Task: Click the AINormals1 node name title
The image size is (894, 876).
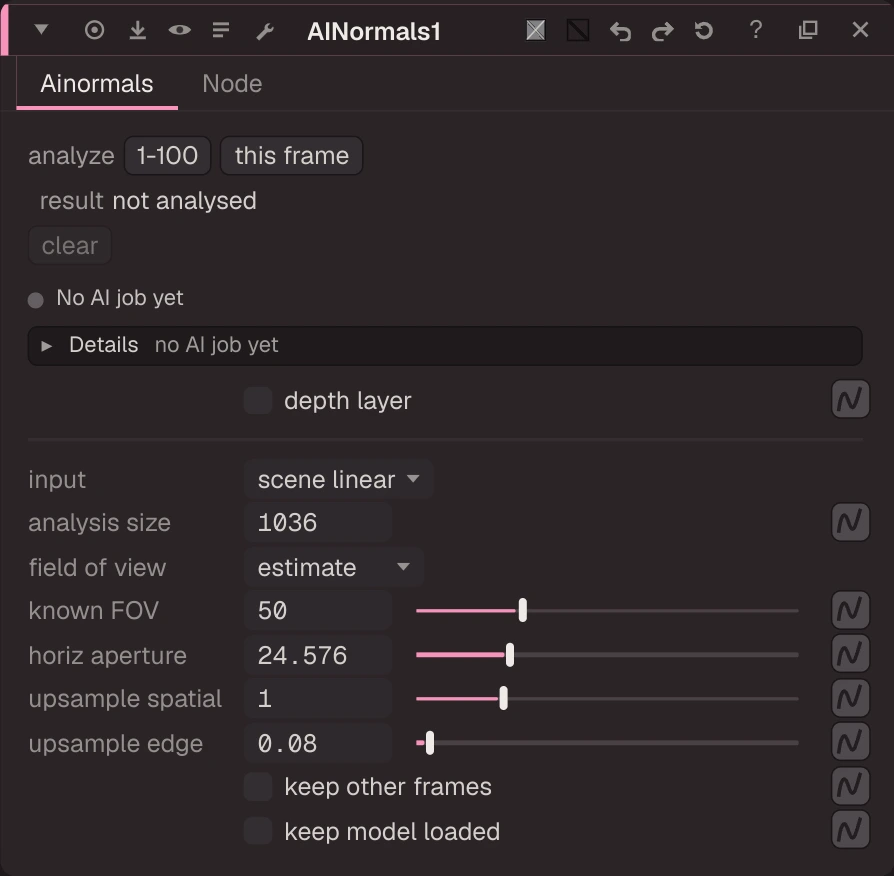Action: (x=374, y=31)
